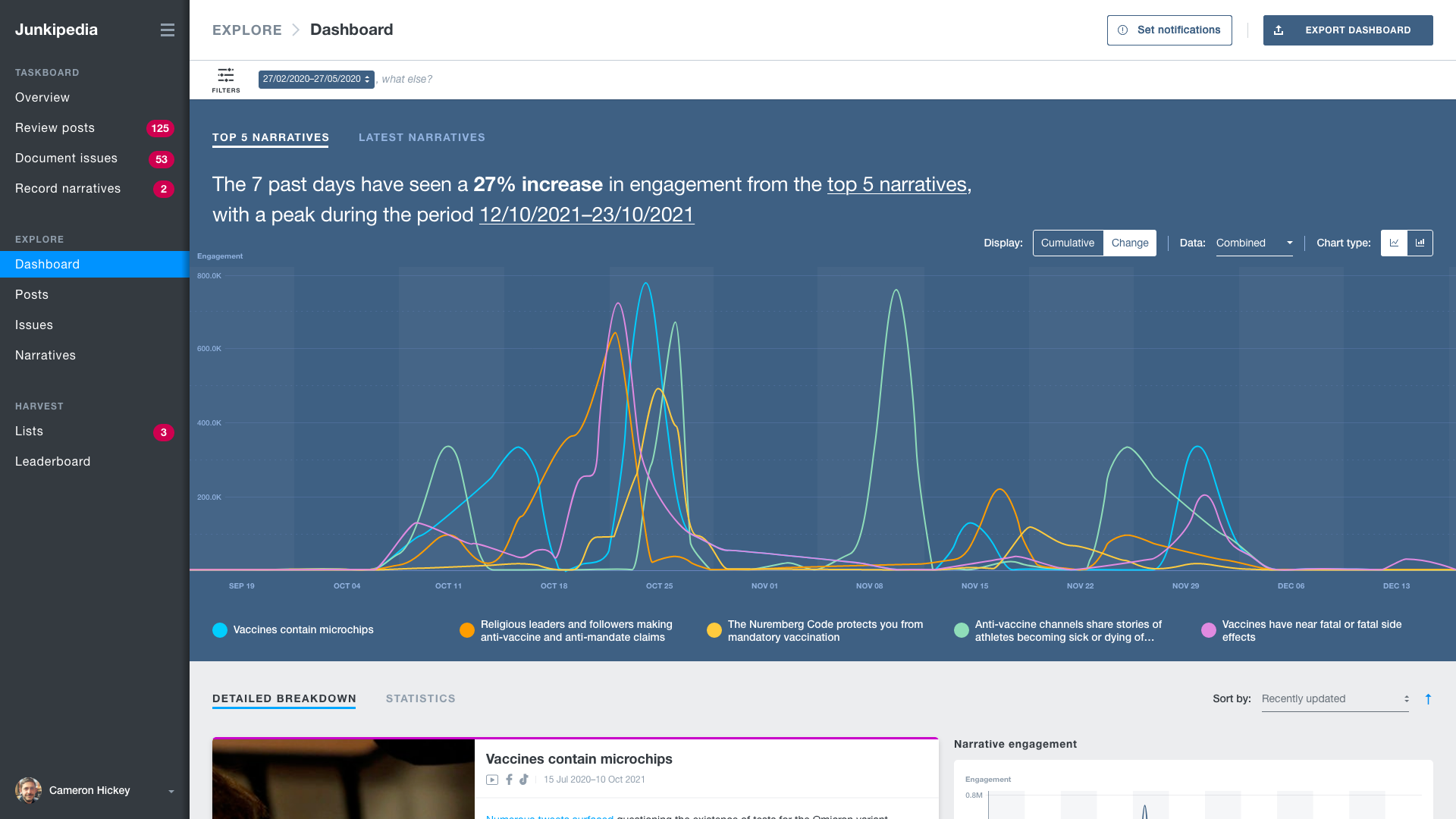Select the Cumulative display option

tap(1068, 243)
